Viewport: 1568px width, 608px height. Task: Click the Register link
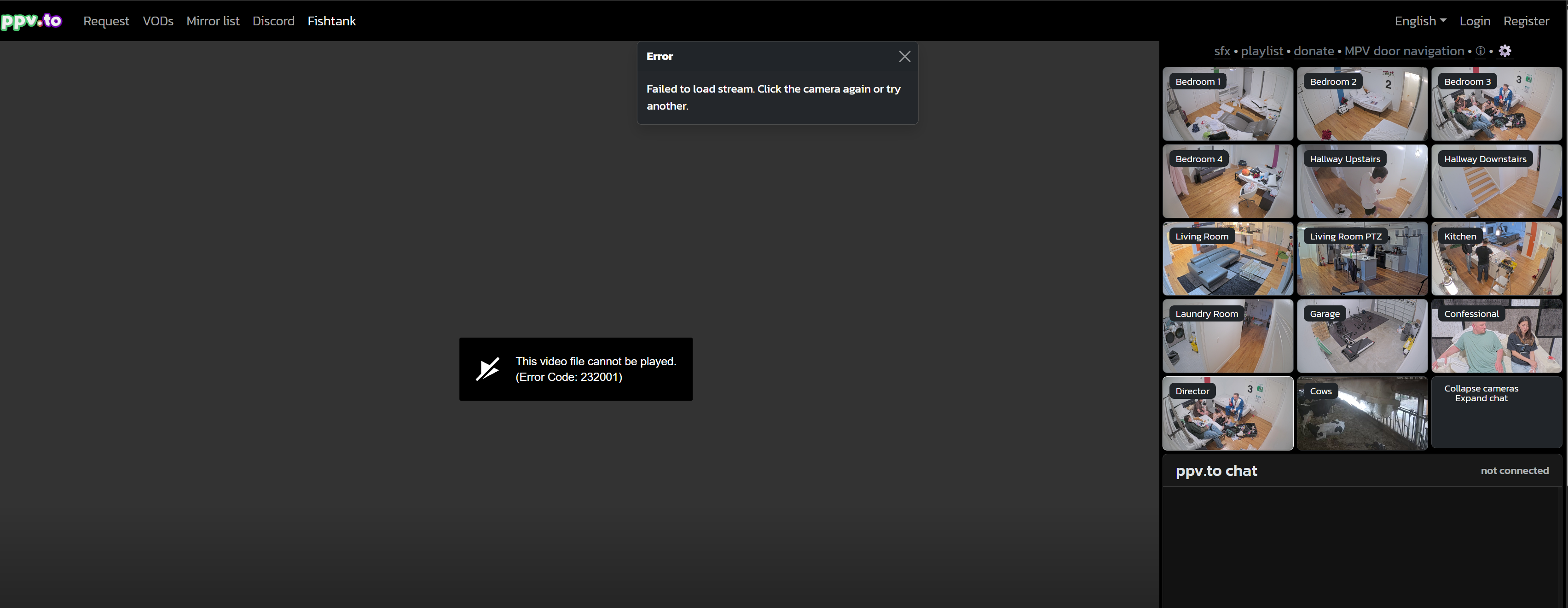tap(1525, 21)
